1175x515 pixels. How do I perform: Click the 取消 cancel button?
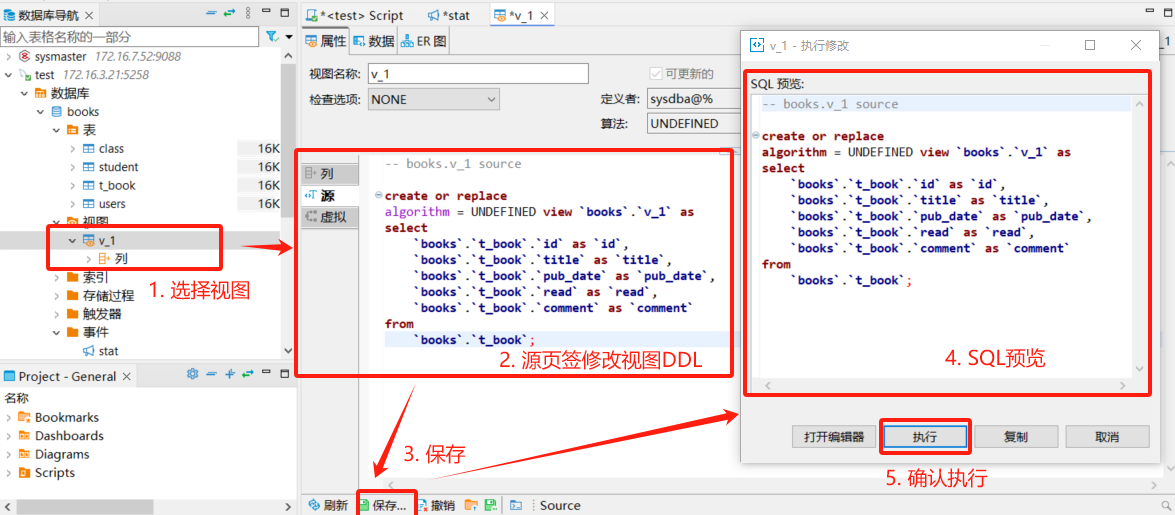coord(1106,437)
